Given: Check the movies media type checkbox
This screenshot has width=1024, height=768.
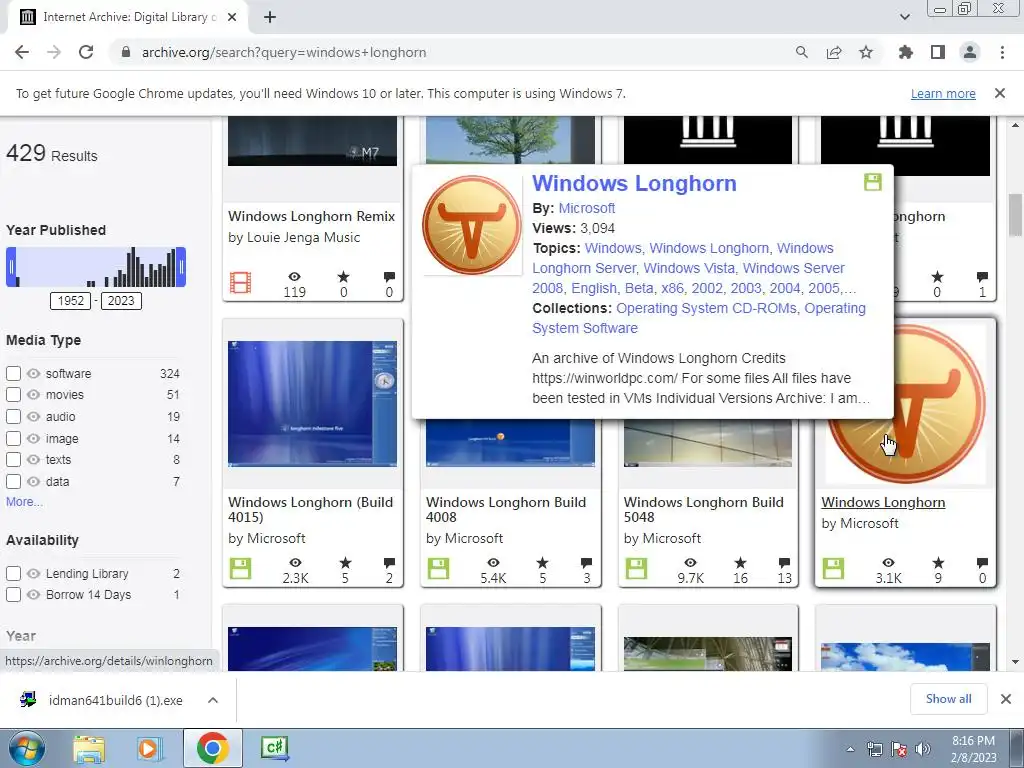Looking at the screenshot, I should click(x=13, y=394).
